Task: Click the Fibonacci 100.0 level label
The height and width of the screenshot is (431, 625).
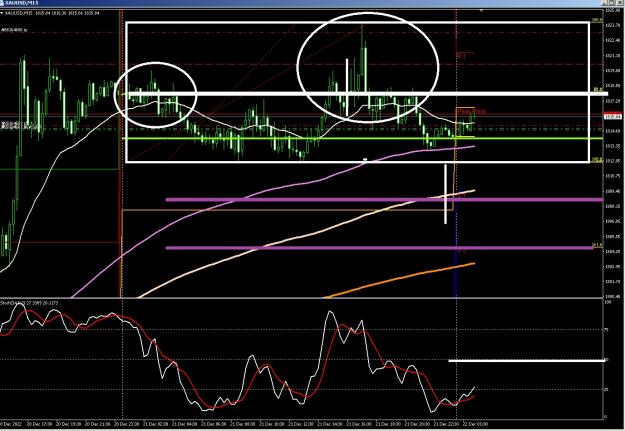Action: tap(597, 20)
